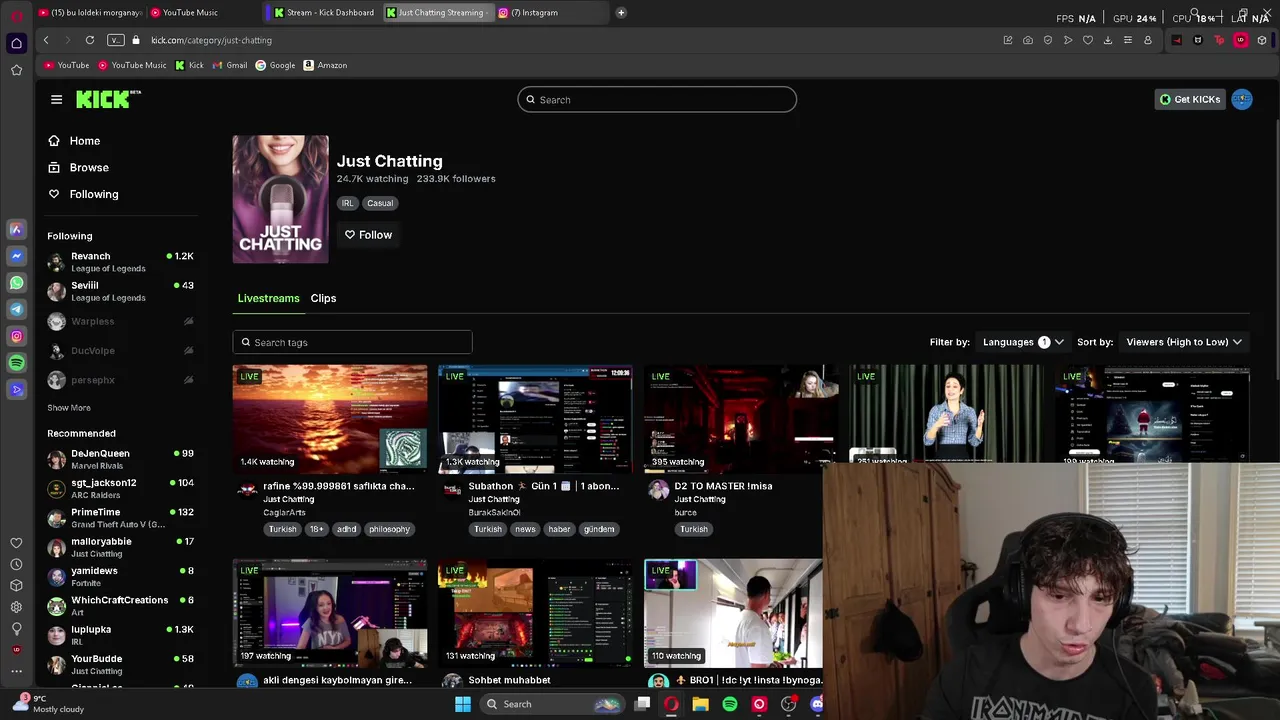
Task: Switch to Stream - Kick Dashboard tab
Action: click(x=324, y=13)
